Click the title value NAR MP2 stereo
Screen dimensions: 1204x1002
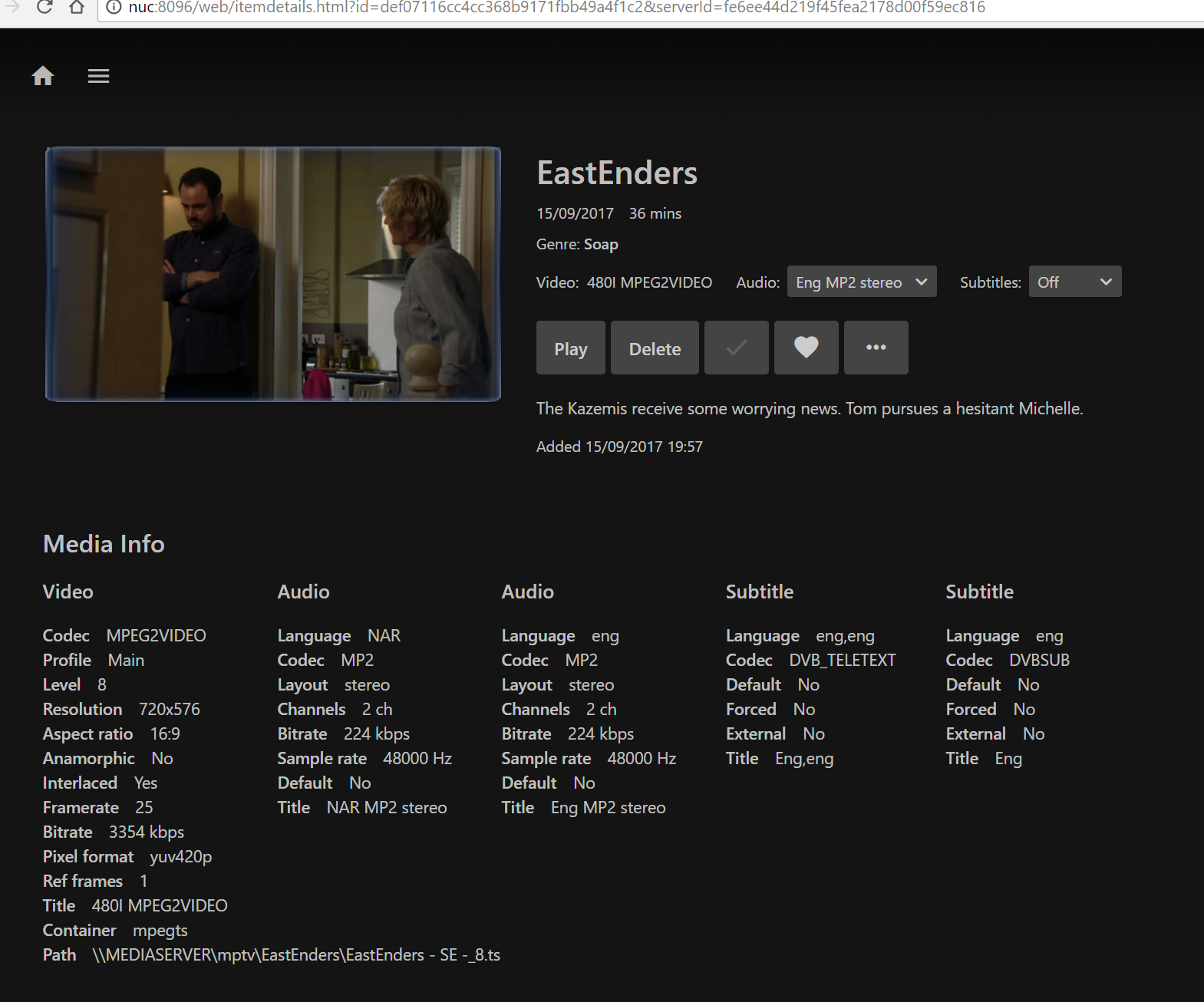pos(387,808)
